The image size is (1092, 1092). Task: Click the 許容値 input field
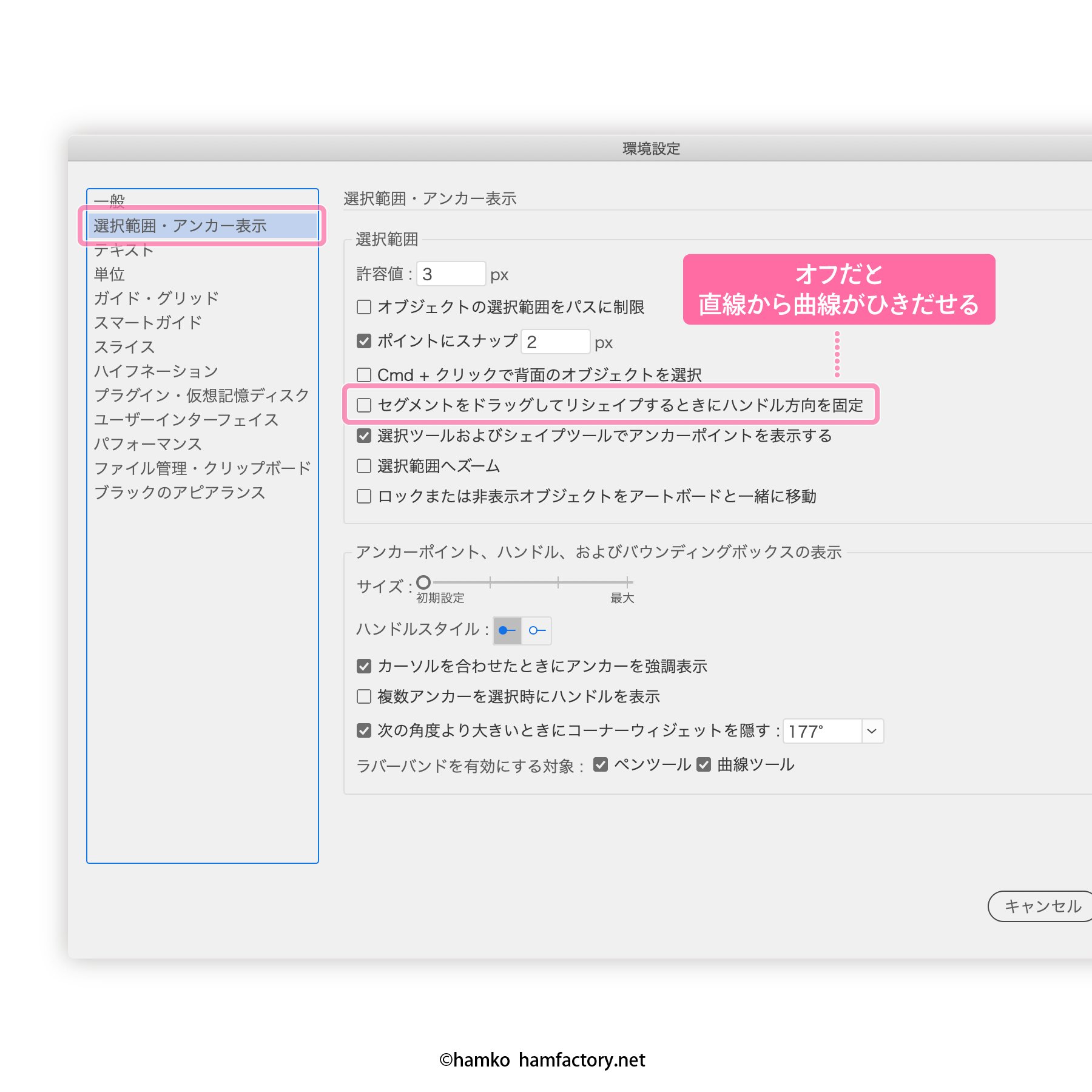[x=450, y=274]
